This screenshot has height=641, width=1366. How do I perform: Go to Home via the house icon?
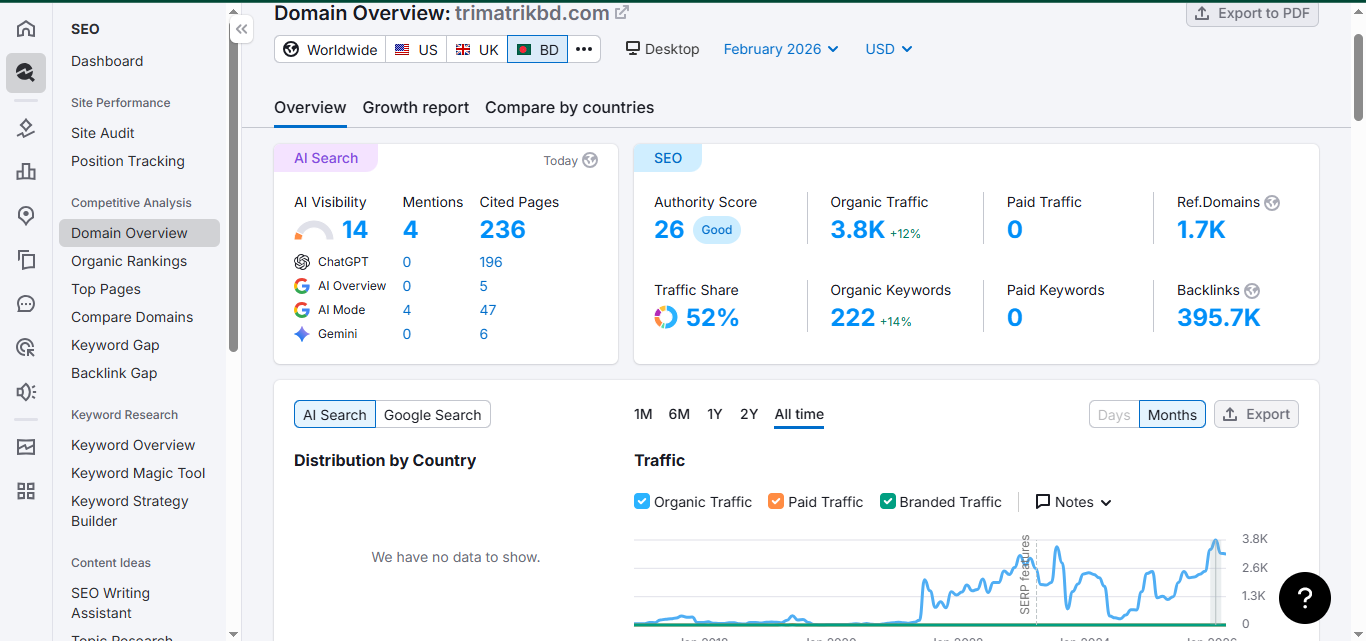[x=26, y=28]
